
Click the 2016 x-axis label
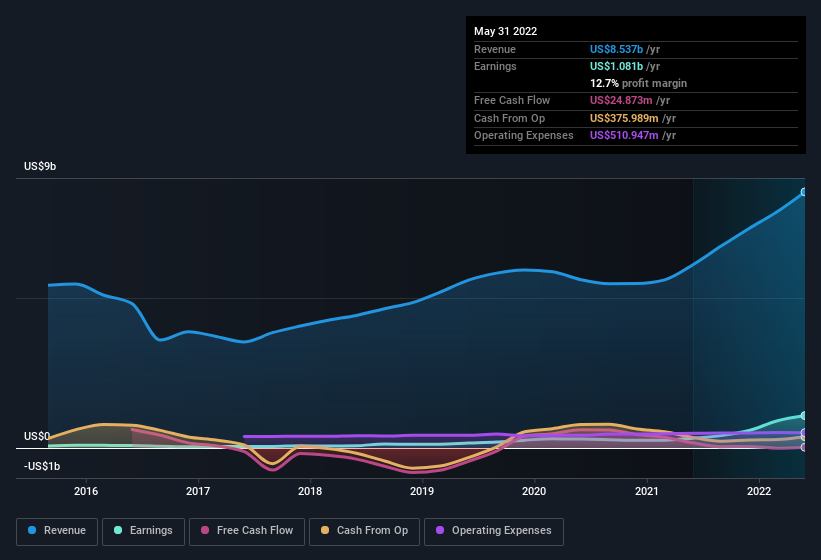coord(86,491)
